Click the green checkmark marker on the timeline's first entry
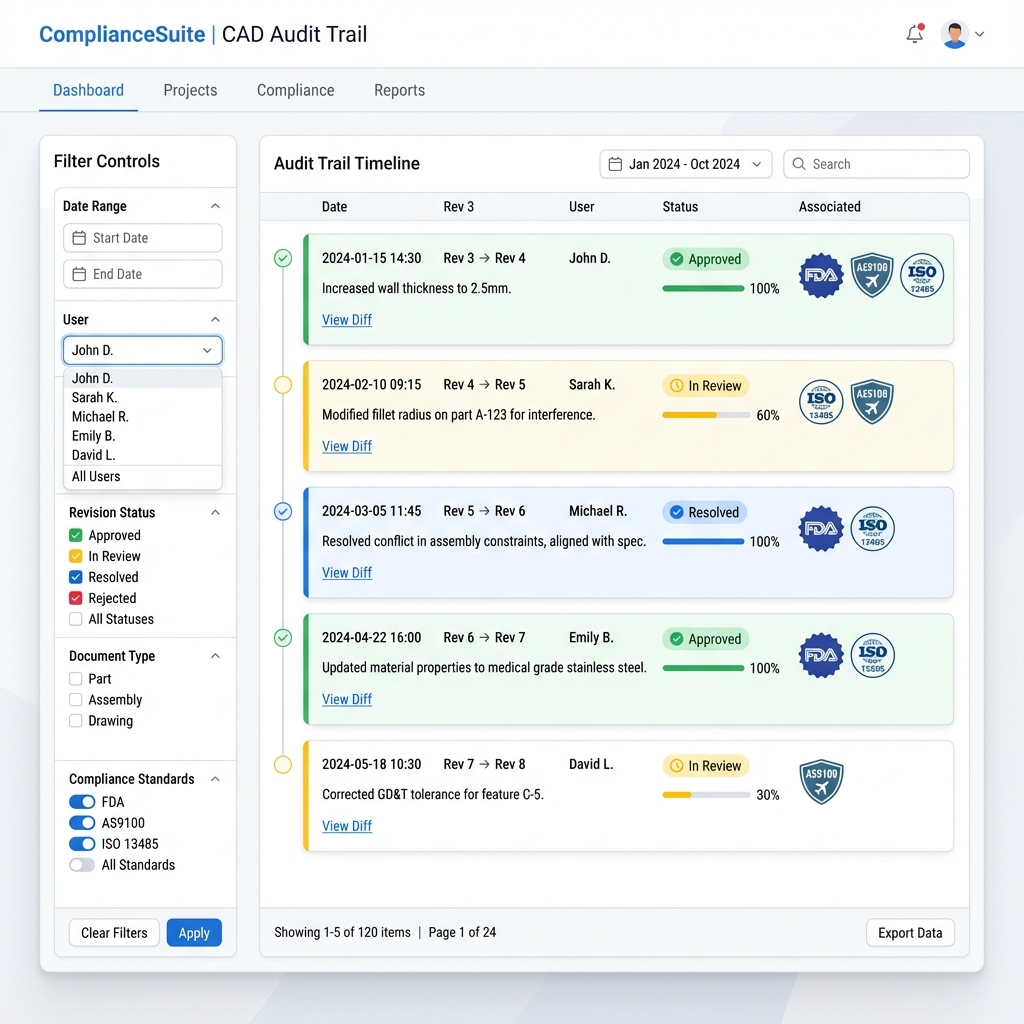The height and width of the screenshot is (1024, 1024). pyautogui.click(x=282, y=258)
